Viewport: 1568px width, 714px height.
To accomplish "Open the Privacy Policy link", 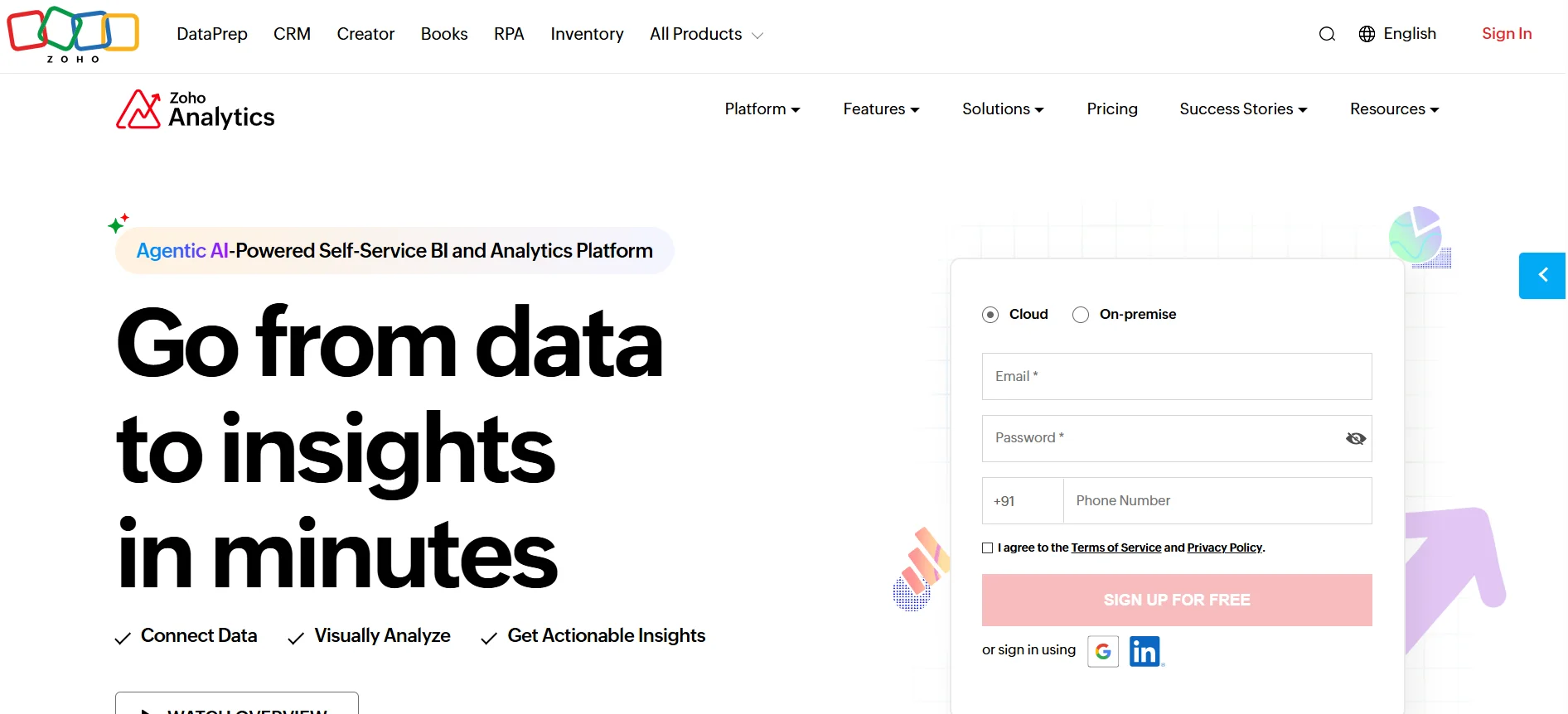I will 1224,548.
